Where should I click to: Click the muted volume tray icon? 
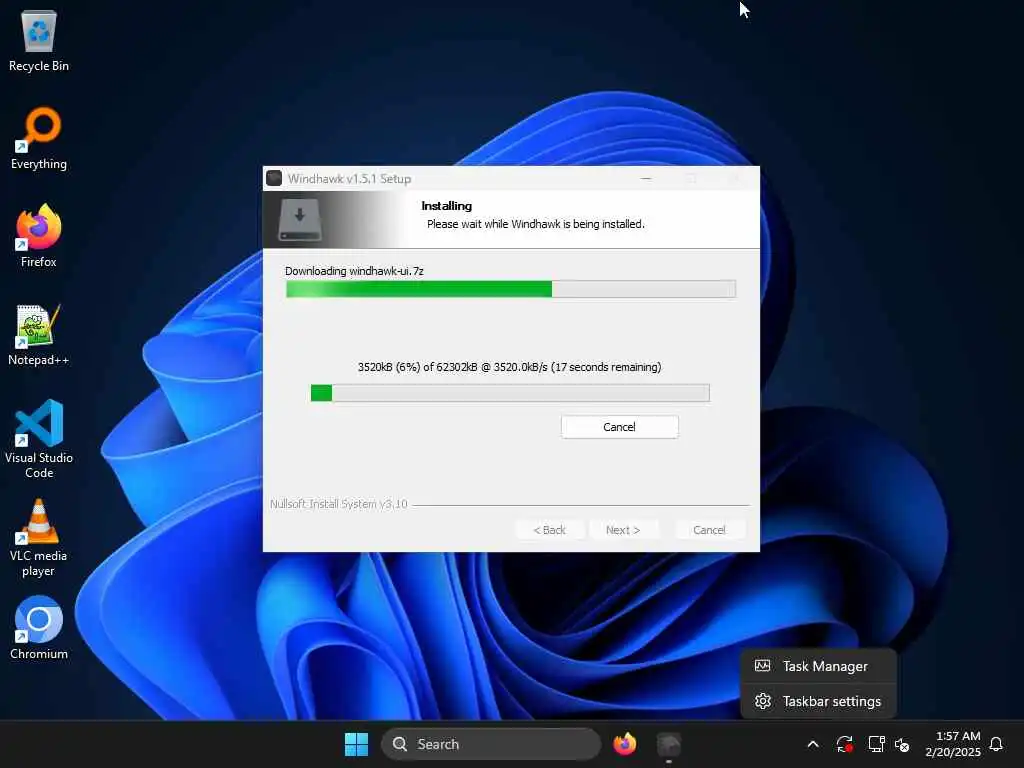coord(902,744)
